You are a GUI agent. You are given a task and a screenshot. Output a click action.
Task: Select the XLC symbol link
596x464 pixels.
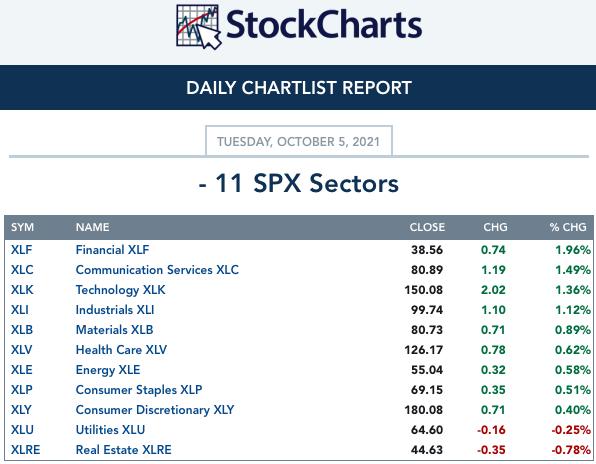[22, 270]
